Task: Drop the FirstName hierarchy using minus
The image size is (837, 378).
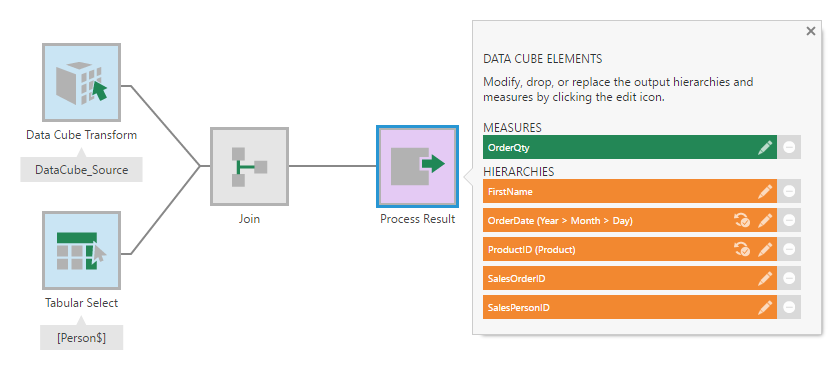Action: (789, 191)
